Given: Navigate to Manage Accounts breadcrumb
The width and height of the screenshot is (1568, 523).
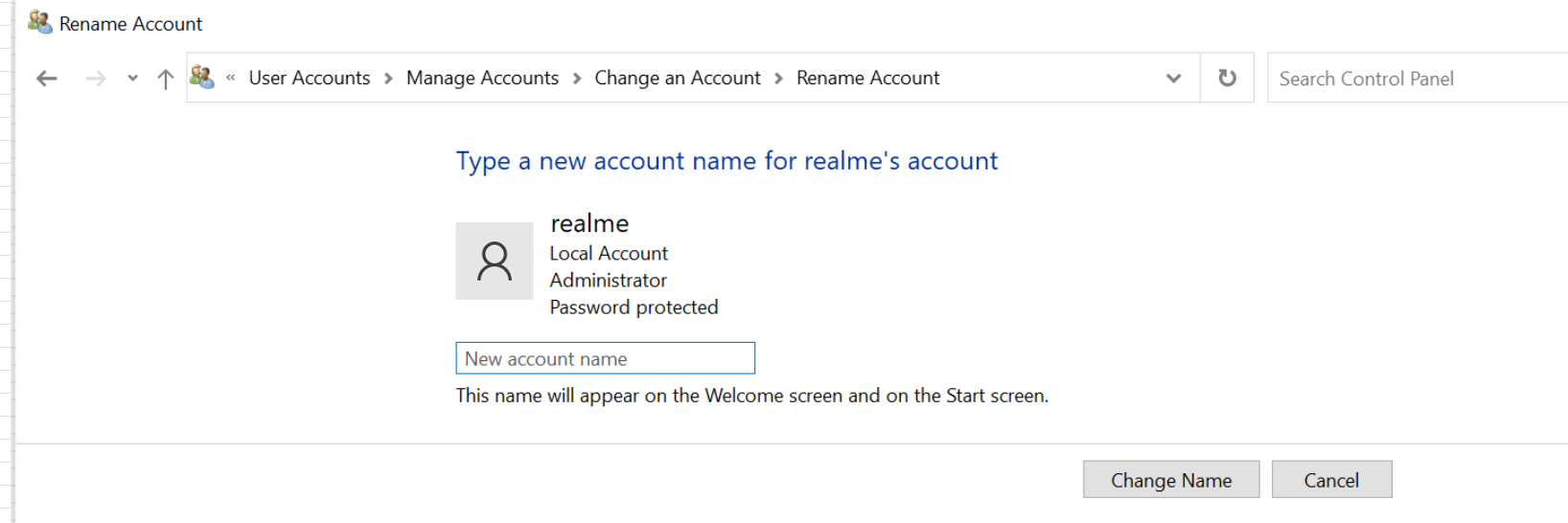Looking at the screenshot, I should (x=482, y=78).
